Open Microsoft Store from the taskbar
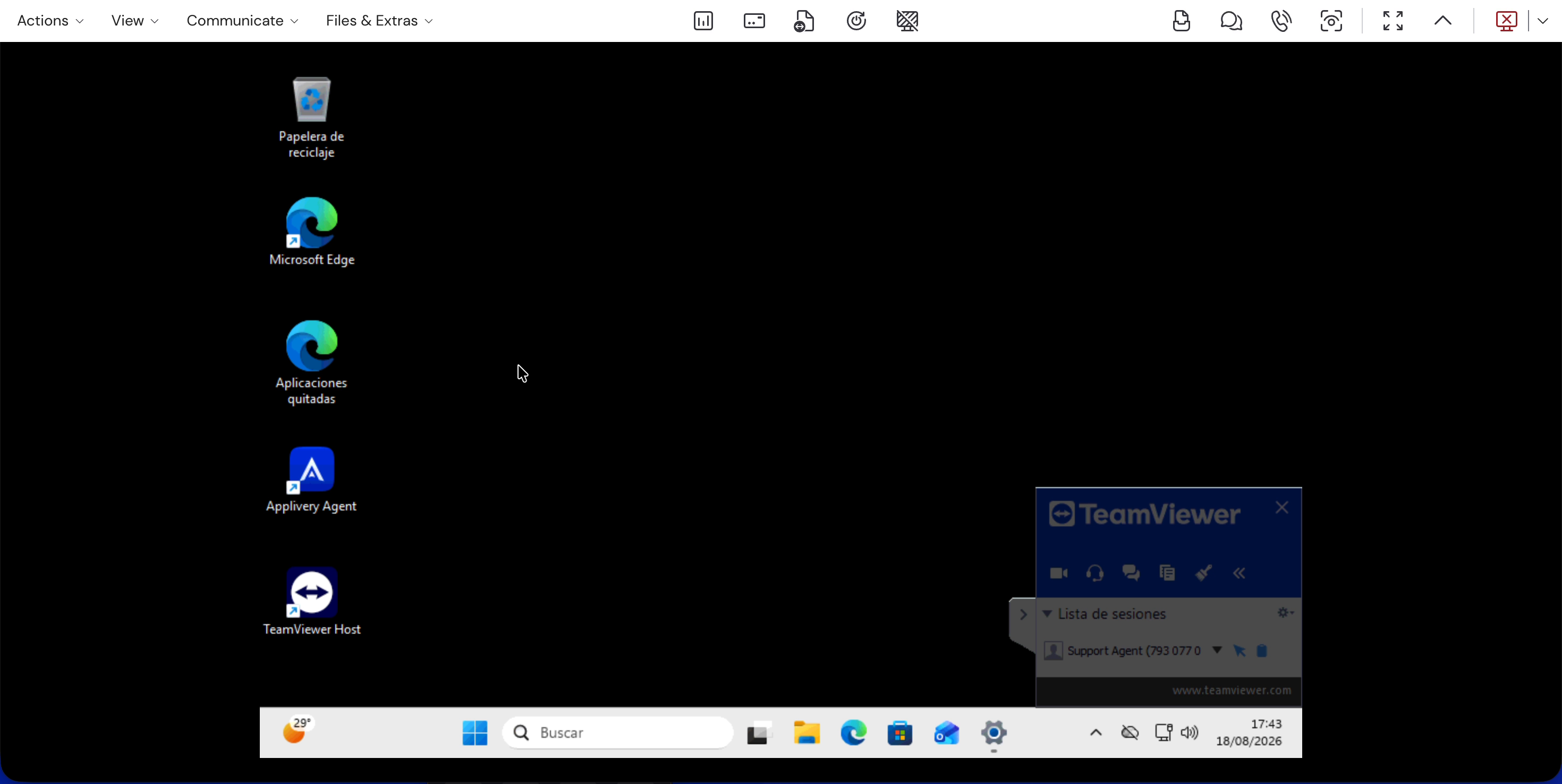The height and width of the screenshot is (784, 1562). point(900,733)
